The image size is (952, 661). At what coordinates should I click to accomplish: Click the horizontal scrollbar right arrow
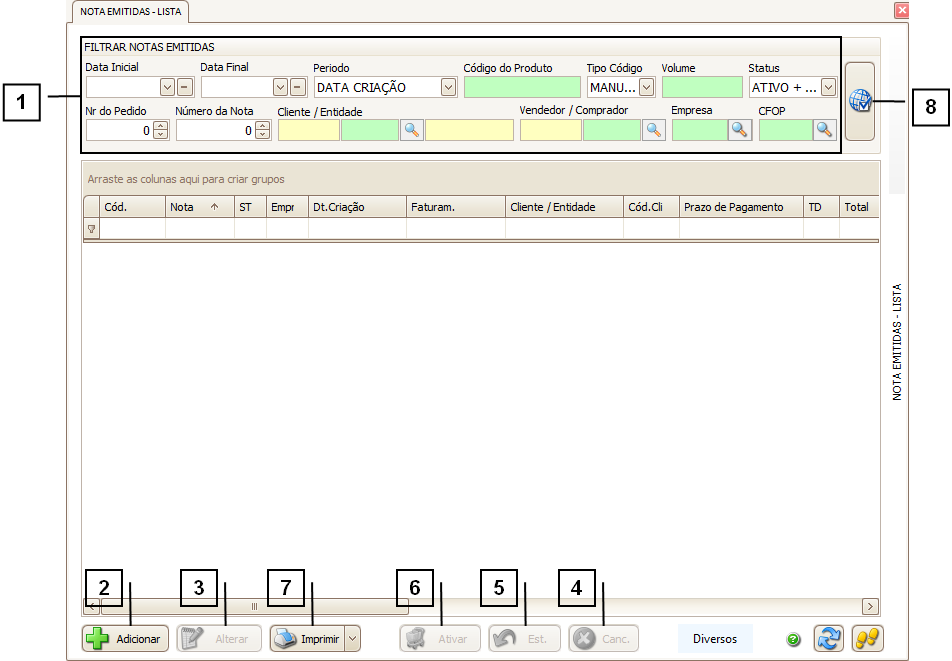(869, 606)
